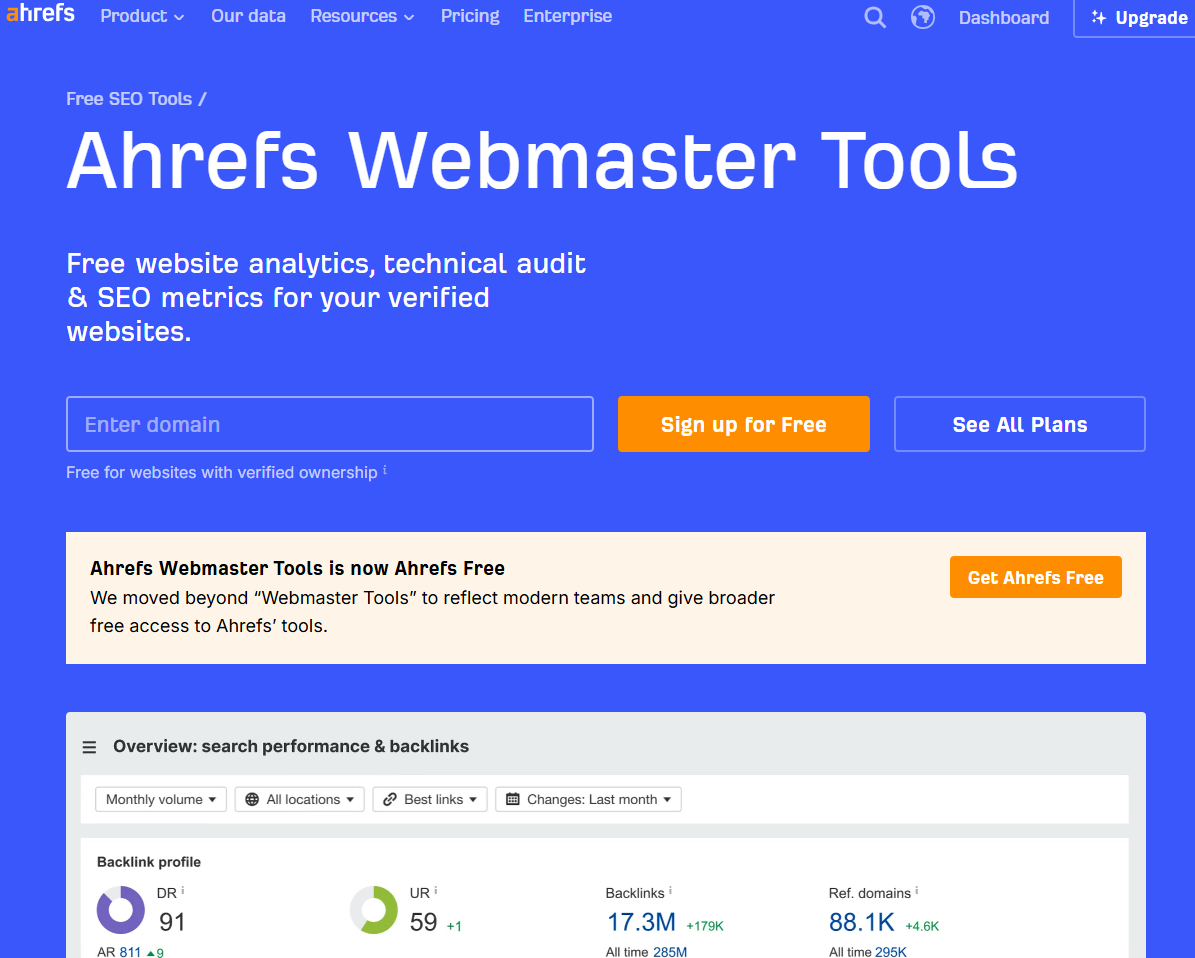Expand the Resources menu

(x=362, y=16)
